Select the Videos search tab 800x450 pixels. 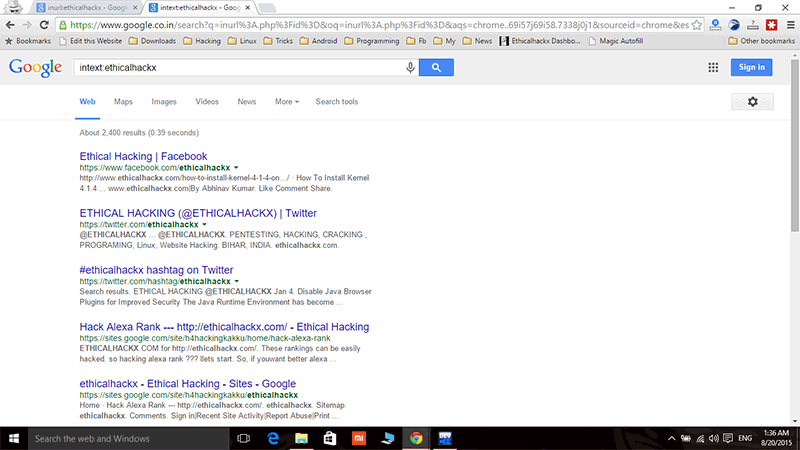pyautogui.click(x=207, y=102)
